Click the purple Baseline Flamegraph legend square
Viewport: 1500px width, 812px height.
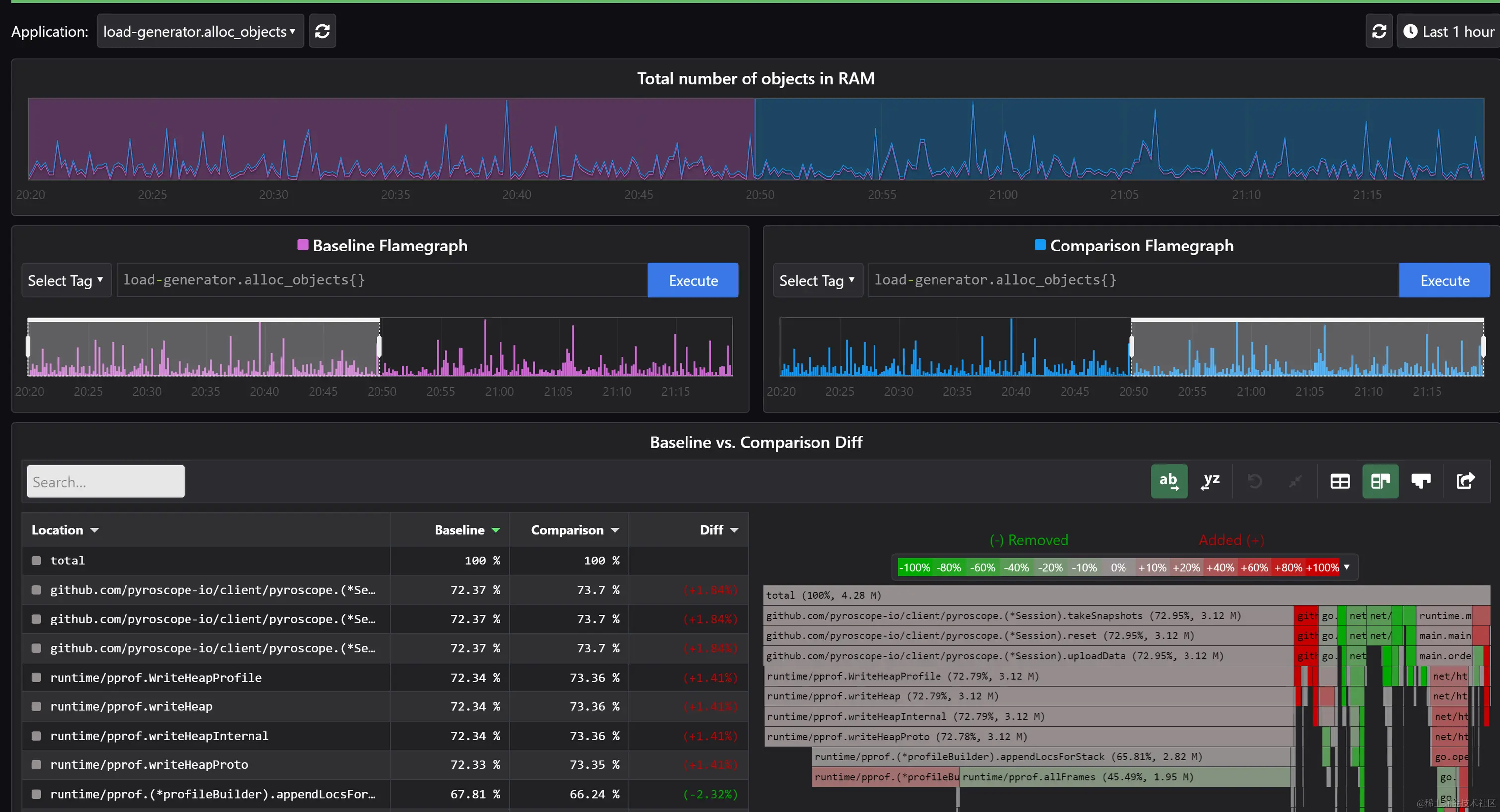(303, 245)
